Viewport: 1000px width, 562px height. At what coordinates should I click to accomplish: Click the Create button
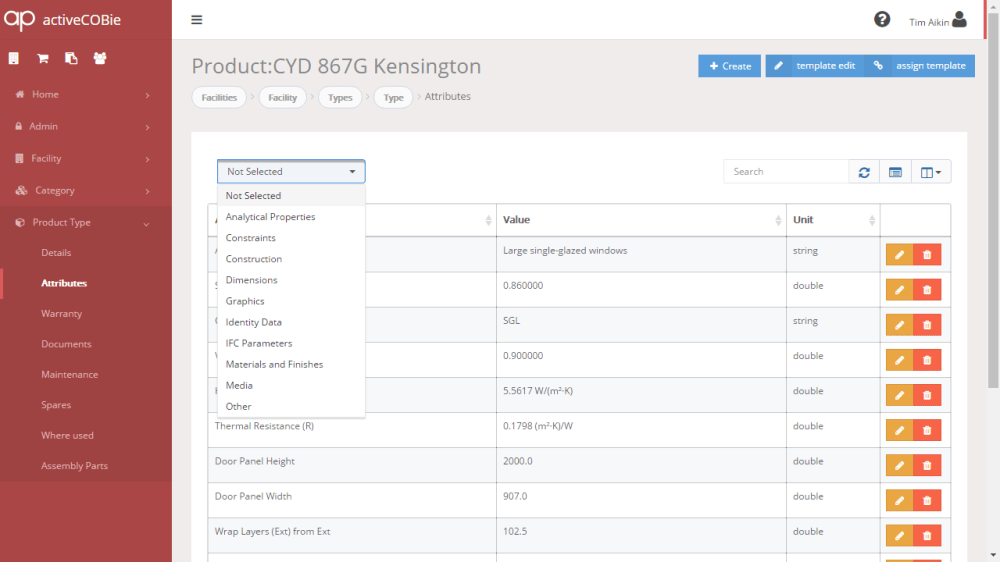(x=729, y=66)
